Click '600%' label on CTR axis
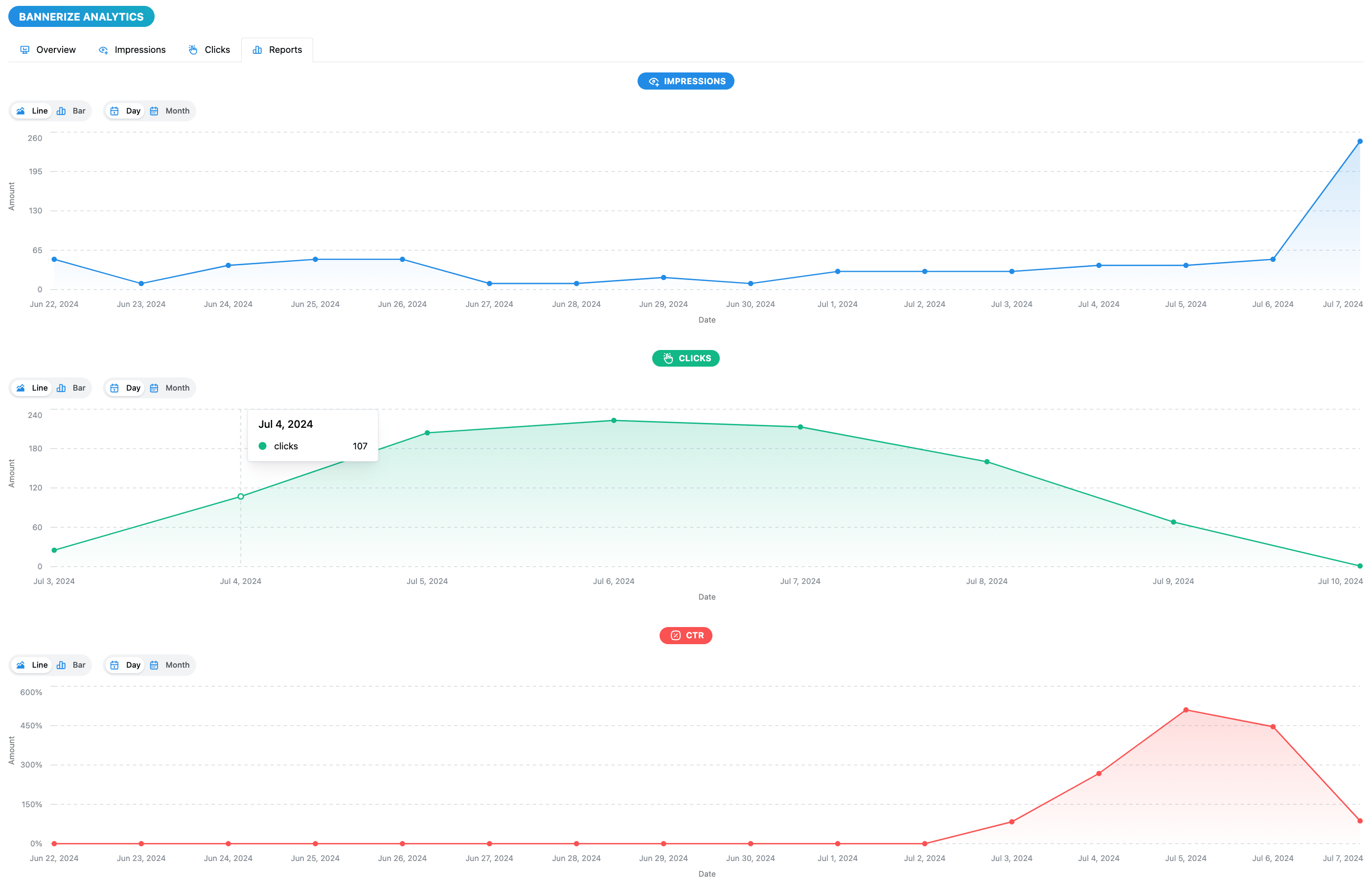 tap(31, 692)
